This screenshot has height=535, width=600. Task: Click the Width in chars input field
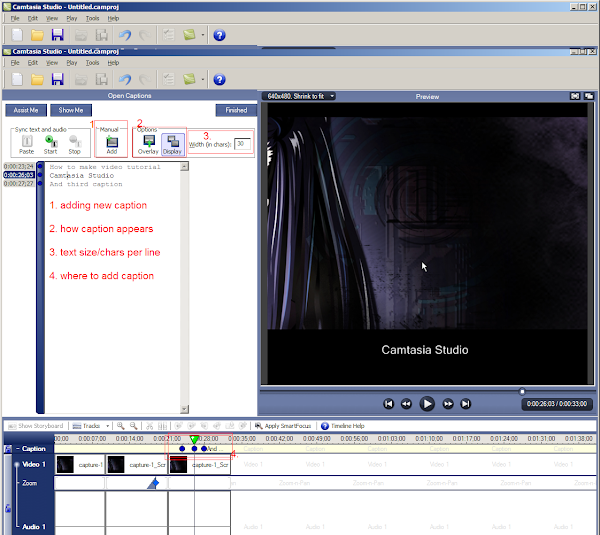[x=242, y=144]
